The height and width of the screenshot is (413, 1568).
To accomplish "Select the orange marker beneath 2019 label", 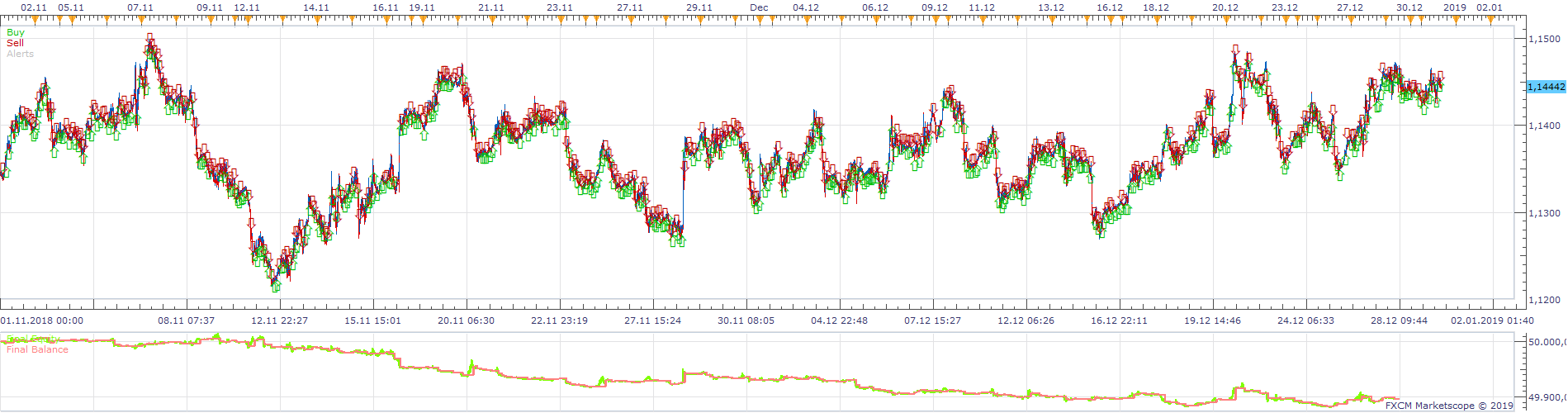I will [x=1455, y=19].
